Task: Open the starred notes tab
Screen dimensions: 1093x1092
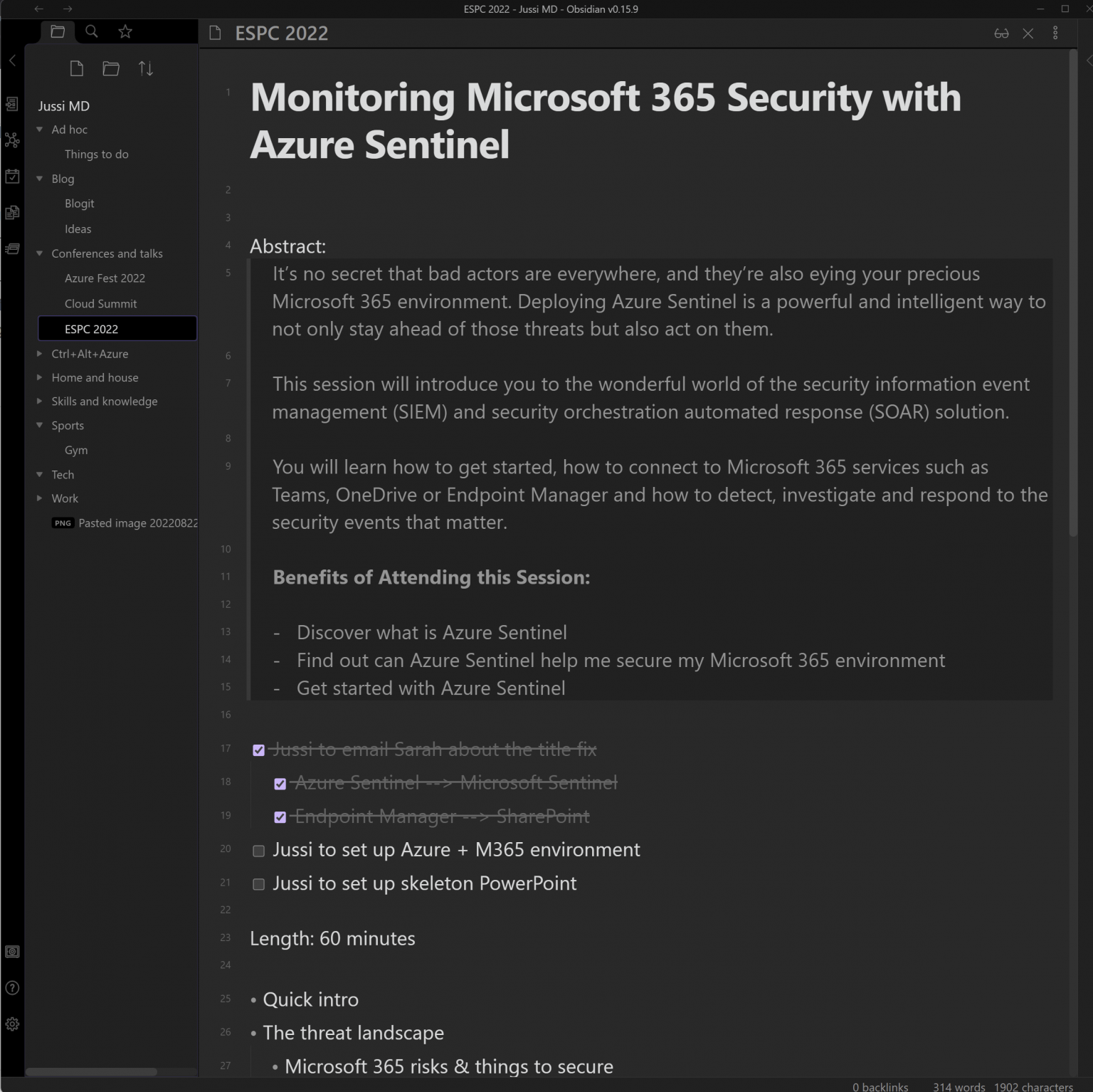Action: click(125, 31)
